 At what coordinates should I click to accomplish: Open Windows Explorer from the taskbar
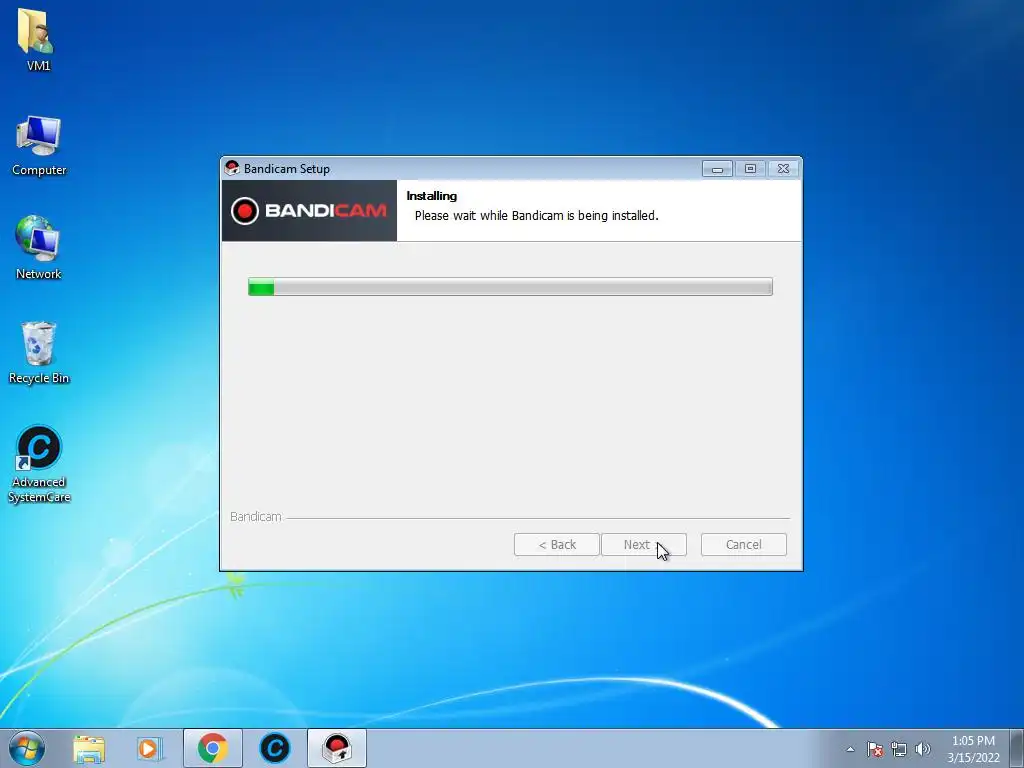89,748
